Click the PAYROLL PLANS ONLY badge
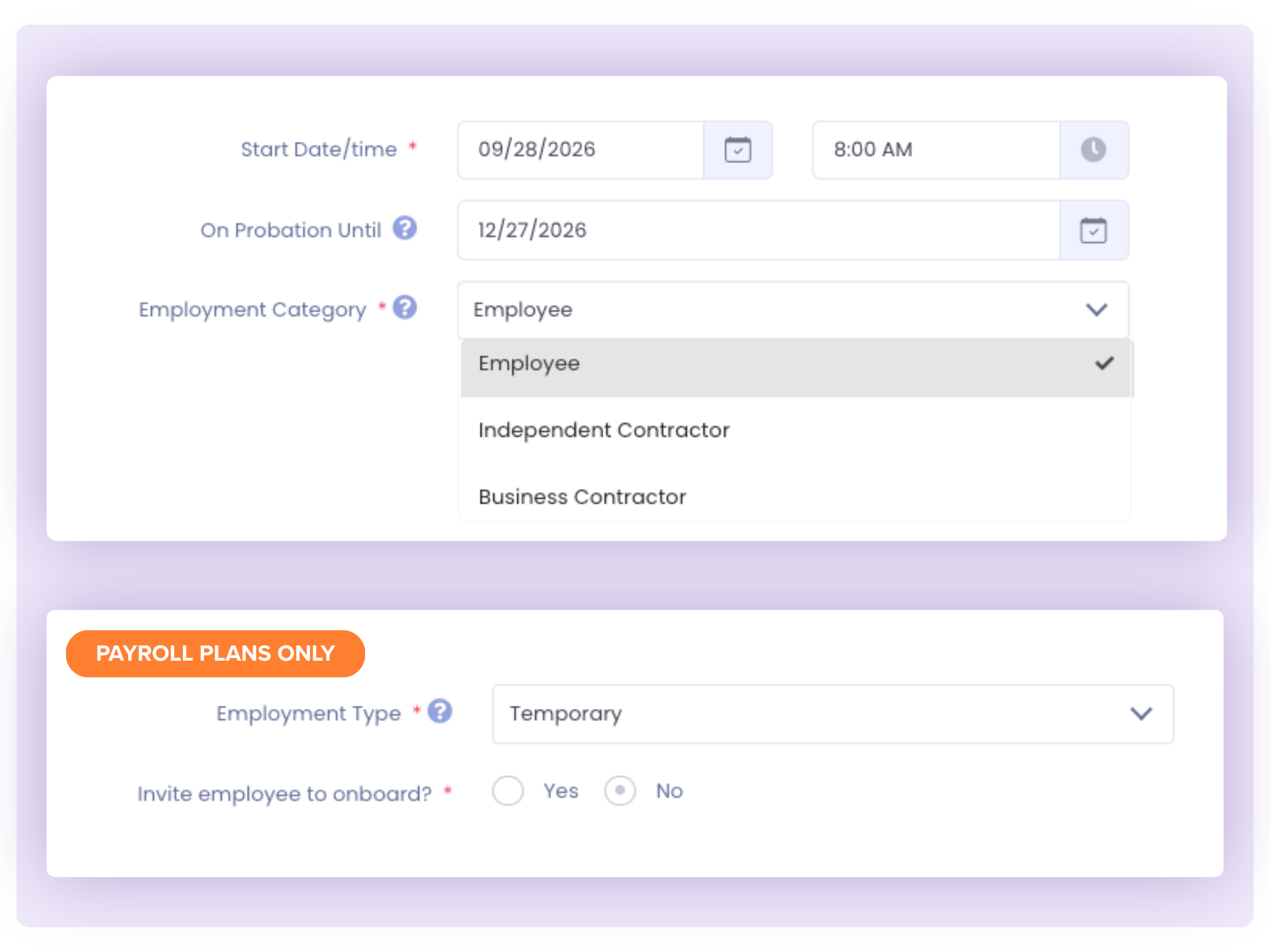Viewport: 1270px width, 952px height. [x=215, y=654]
